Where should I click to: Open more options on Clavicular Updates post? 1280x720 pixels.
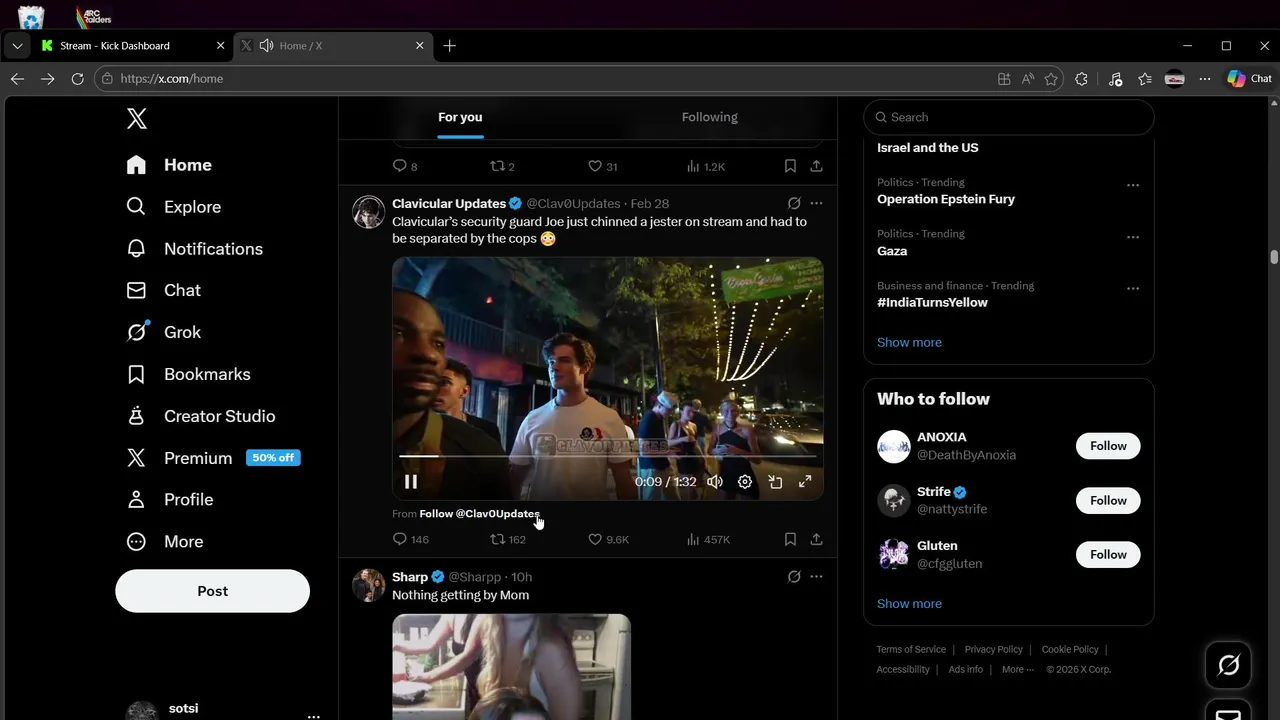816,203
